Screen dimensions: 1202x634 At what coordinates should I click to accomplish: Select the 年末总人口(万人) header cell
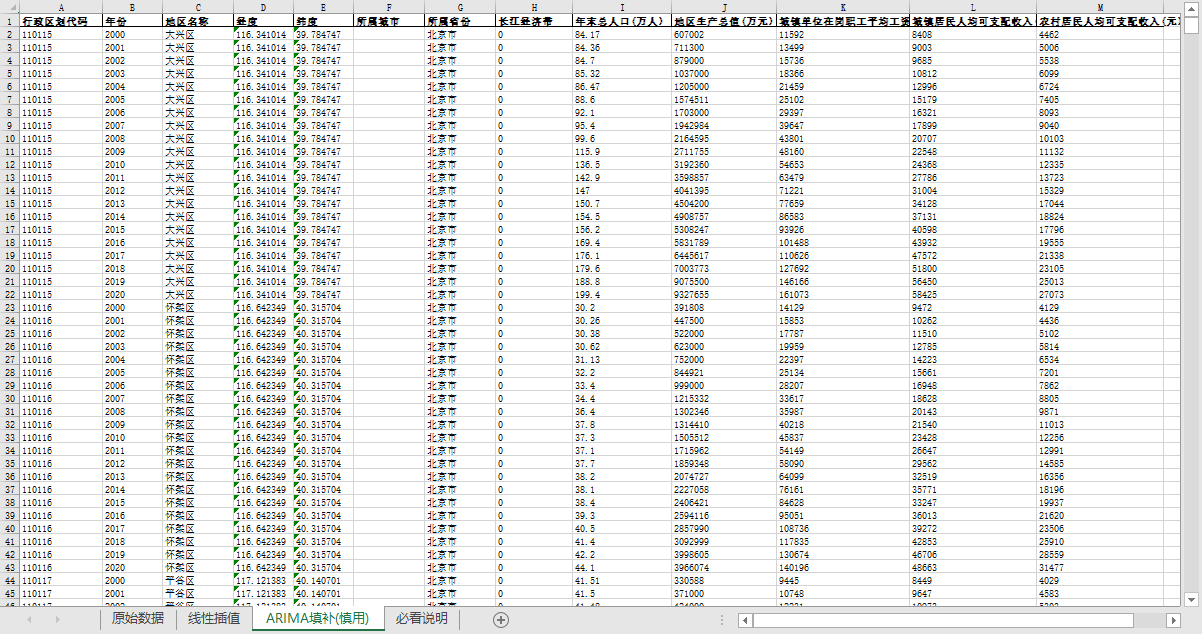tap(621, 20)
